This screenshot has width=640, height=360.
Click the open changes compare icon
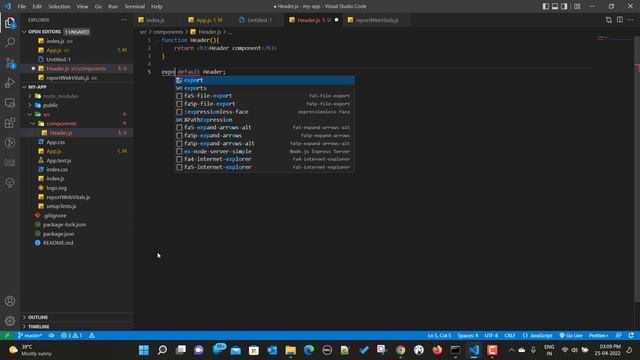(609, 20)
